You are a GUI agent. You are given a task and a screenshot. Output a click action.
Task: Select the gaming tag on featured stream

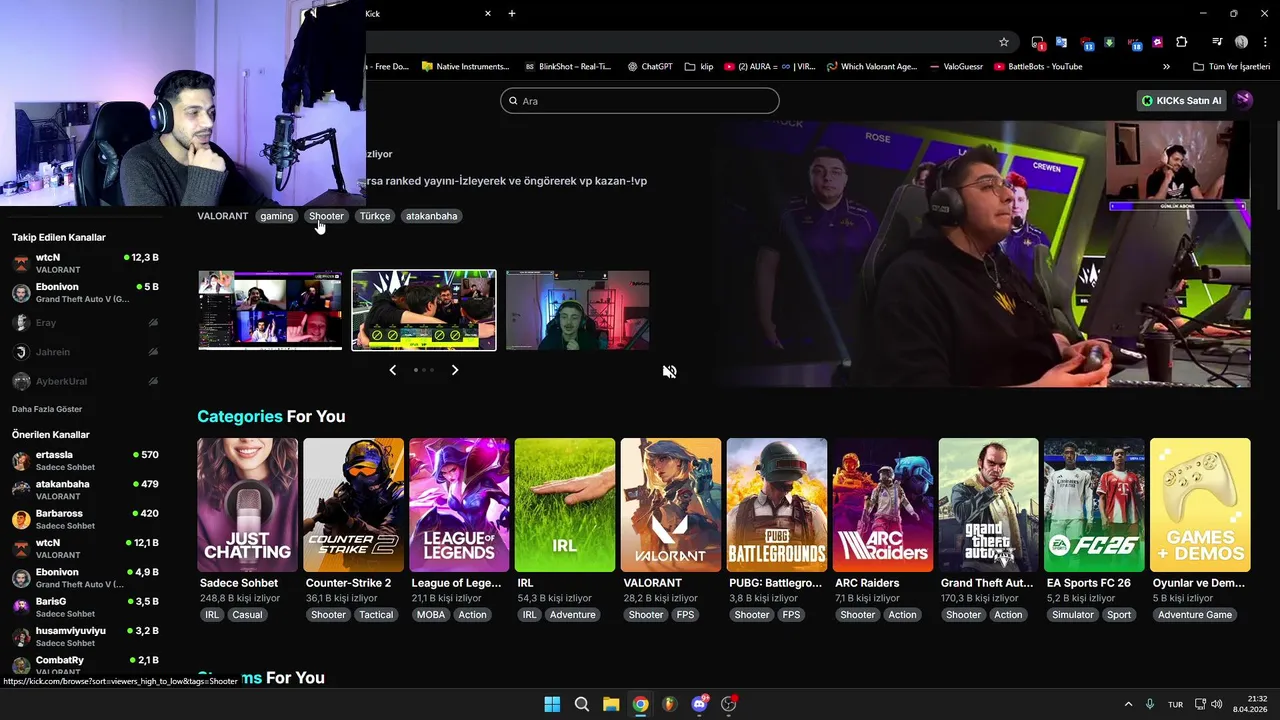[276, 216]
